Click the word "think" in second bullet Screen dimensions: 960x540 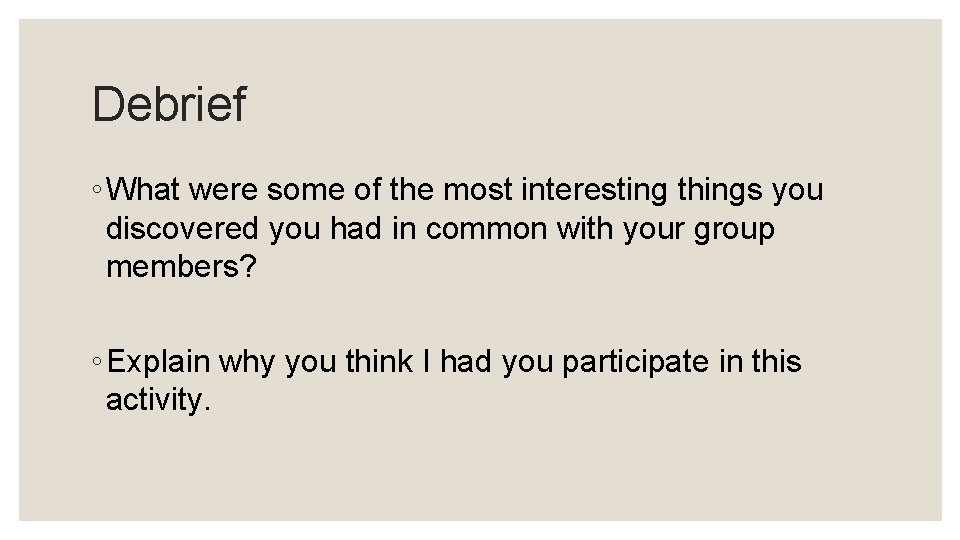(x=379, y=361)
